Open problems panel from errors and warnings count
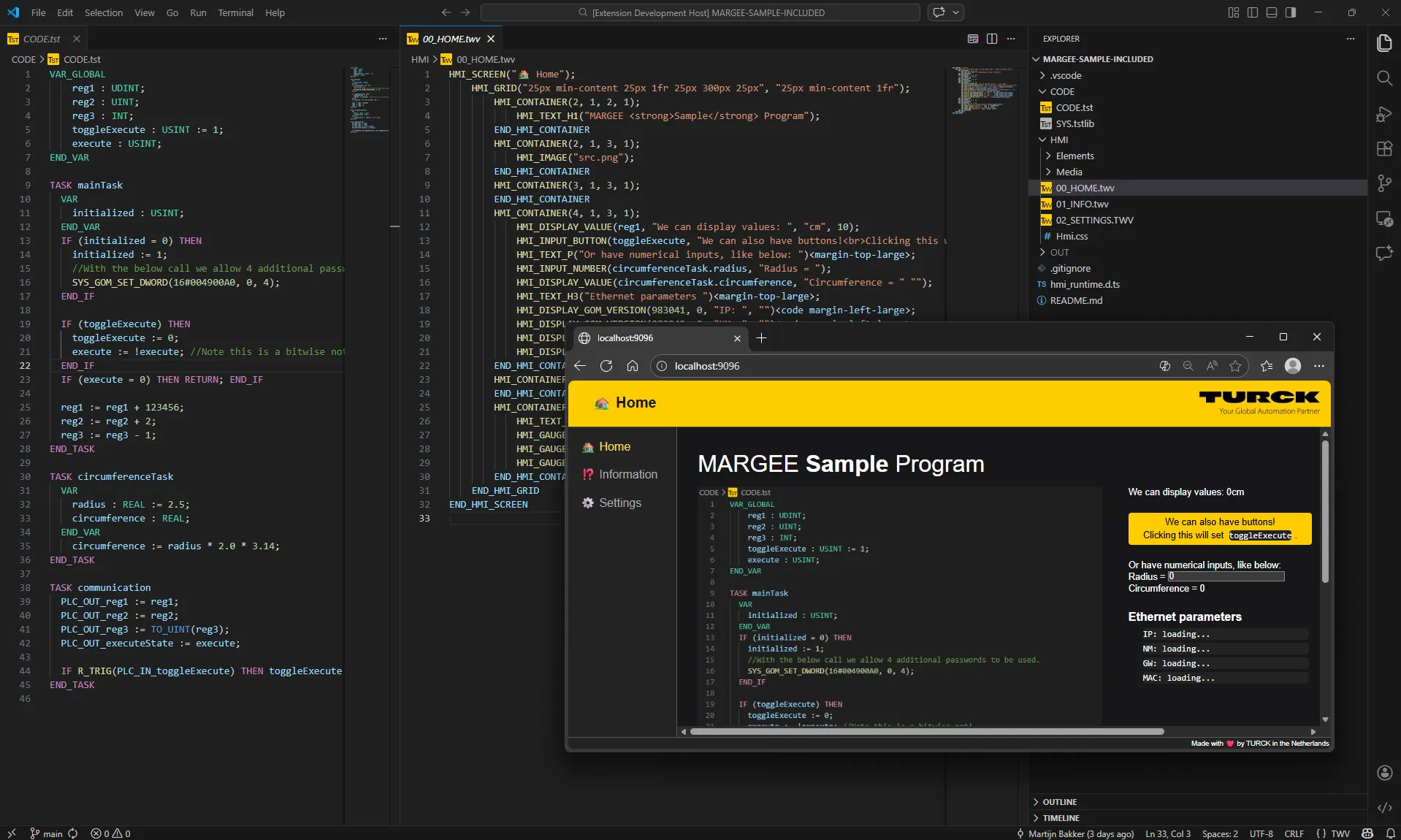 tap(110, 833)
